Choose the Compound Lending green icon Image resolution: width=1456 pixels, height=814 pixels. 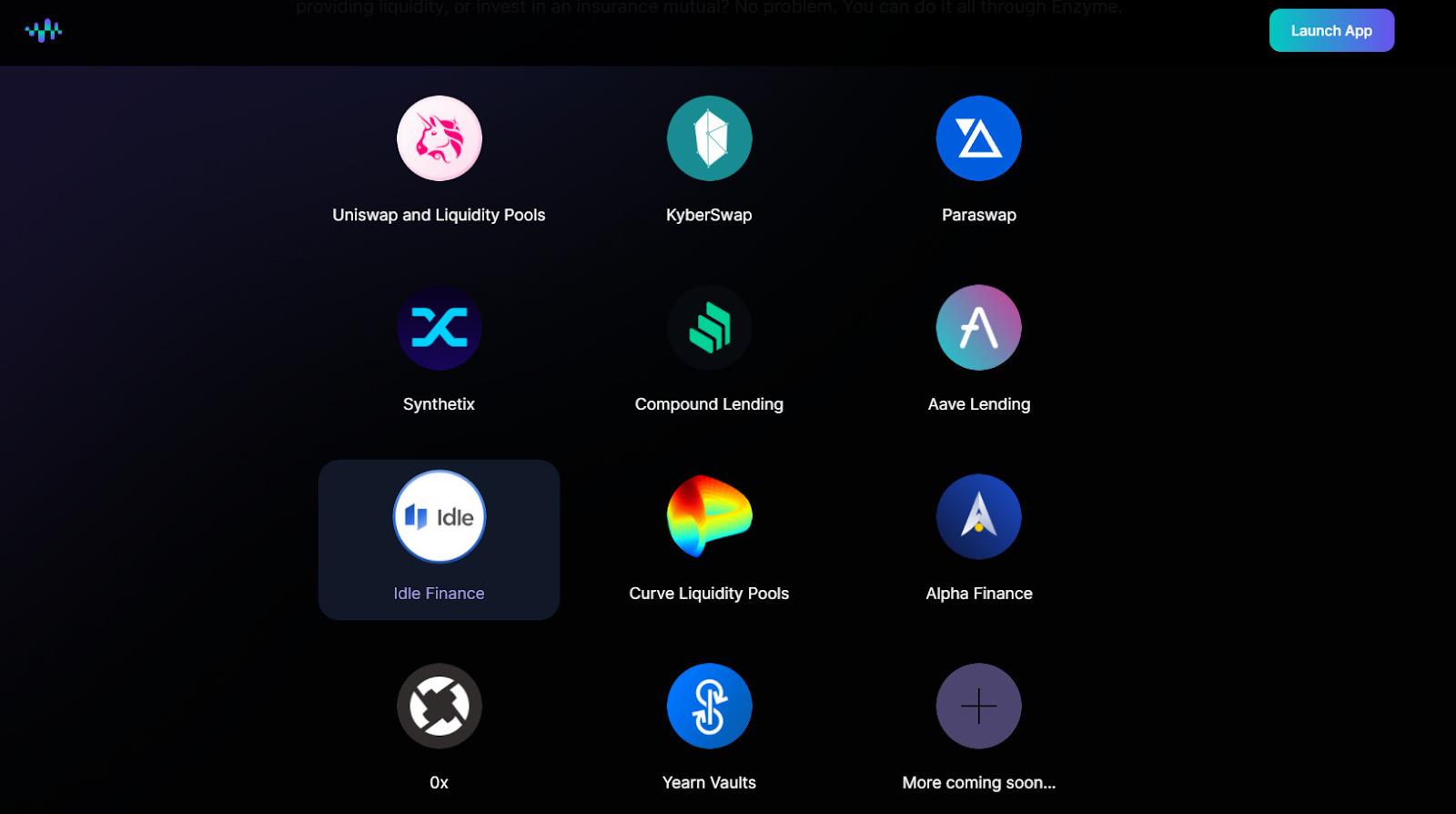tap(709, 328)
